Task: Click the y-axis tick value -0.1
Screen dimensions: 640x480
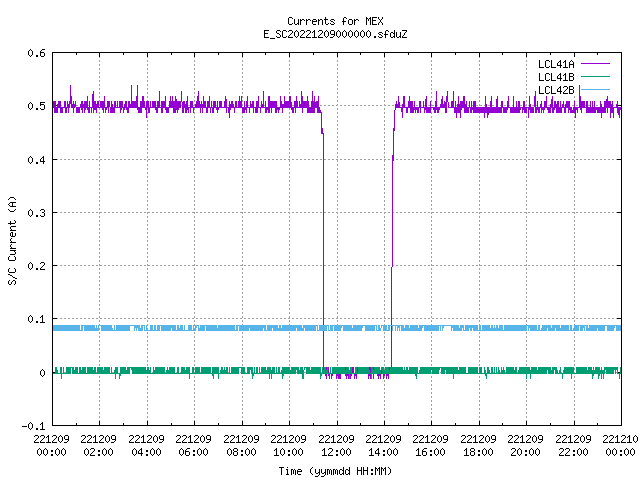Action: (33, 426)
